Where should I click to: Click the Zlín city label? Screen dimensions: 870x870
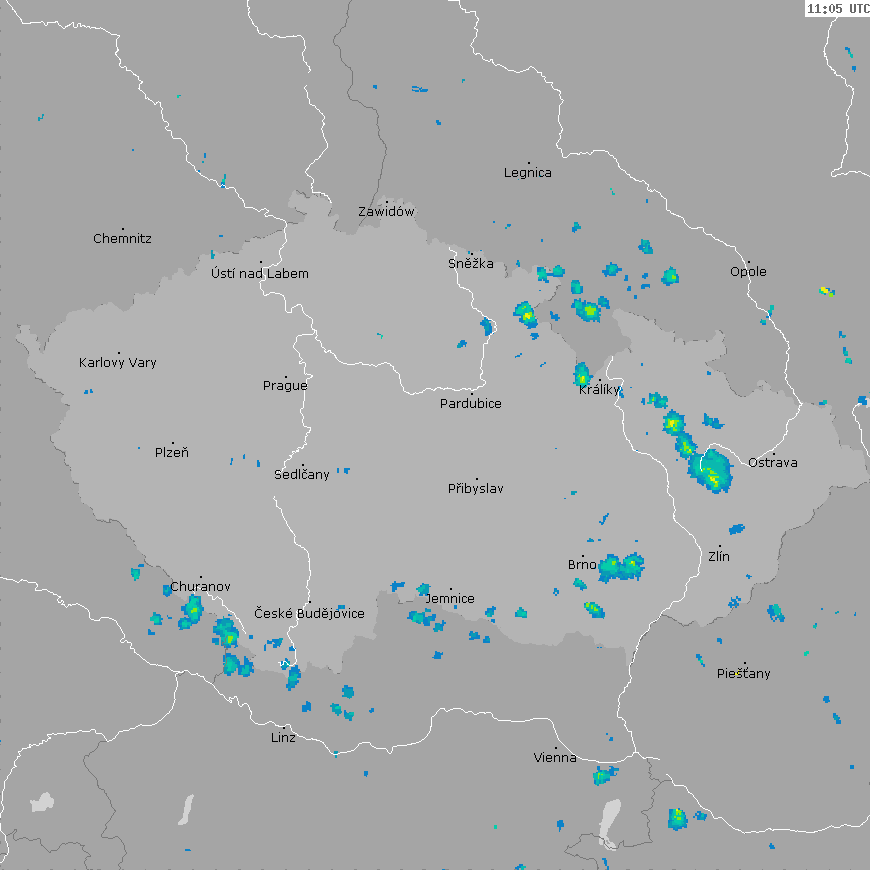[719, 556]
